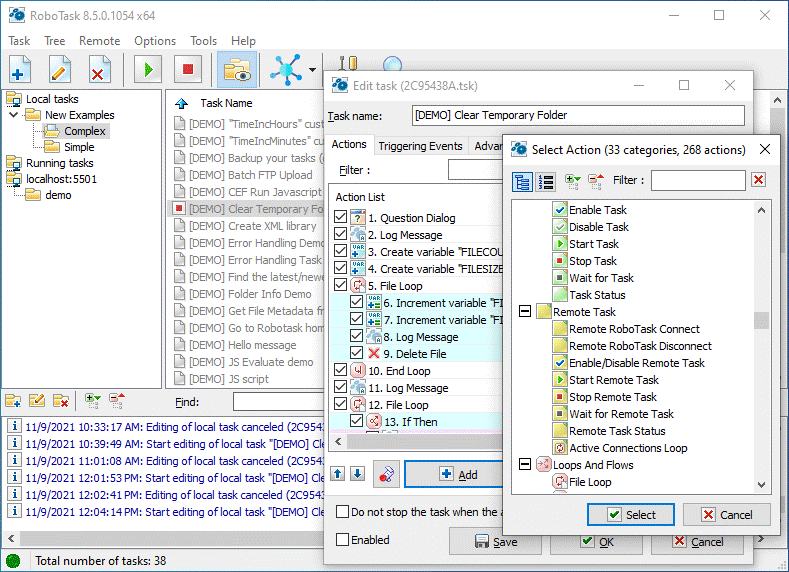The image size is (789, 572).
Task: Click the up arrow in Task Name header
Action: pos(181,104)
